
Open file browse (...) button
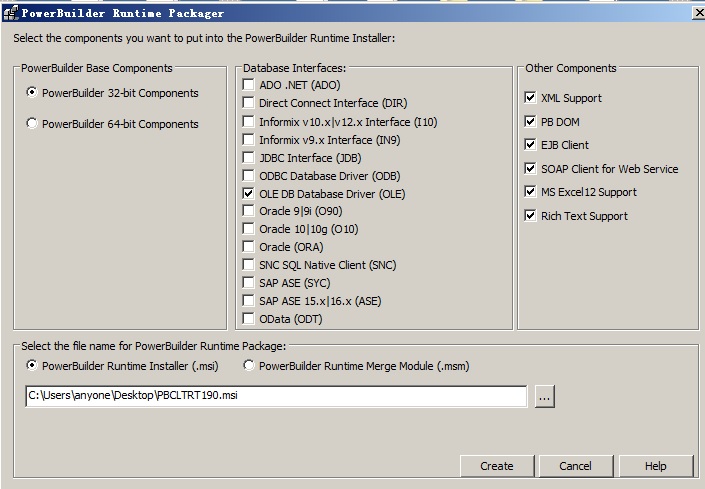click(544, 396)
